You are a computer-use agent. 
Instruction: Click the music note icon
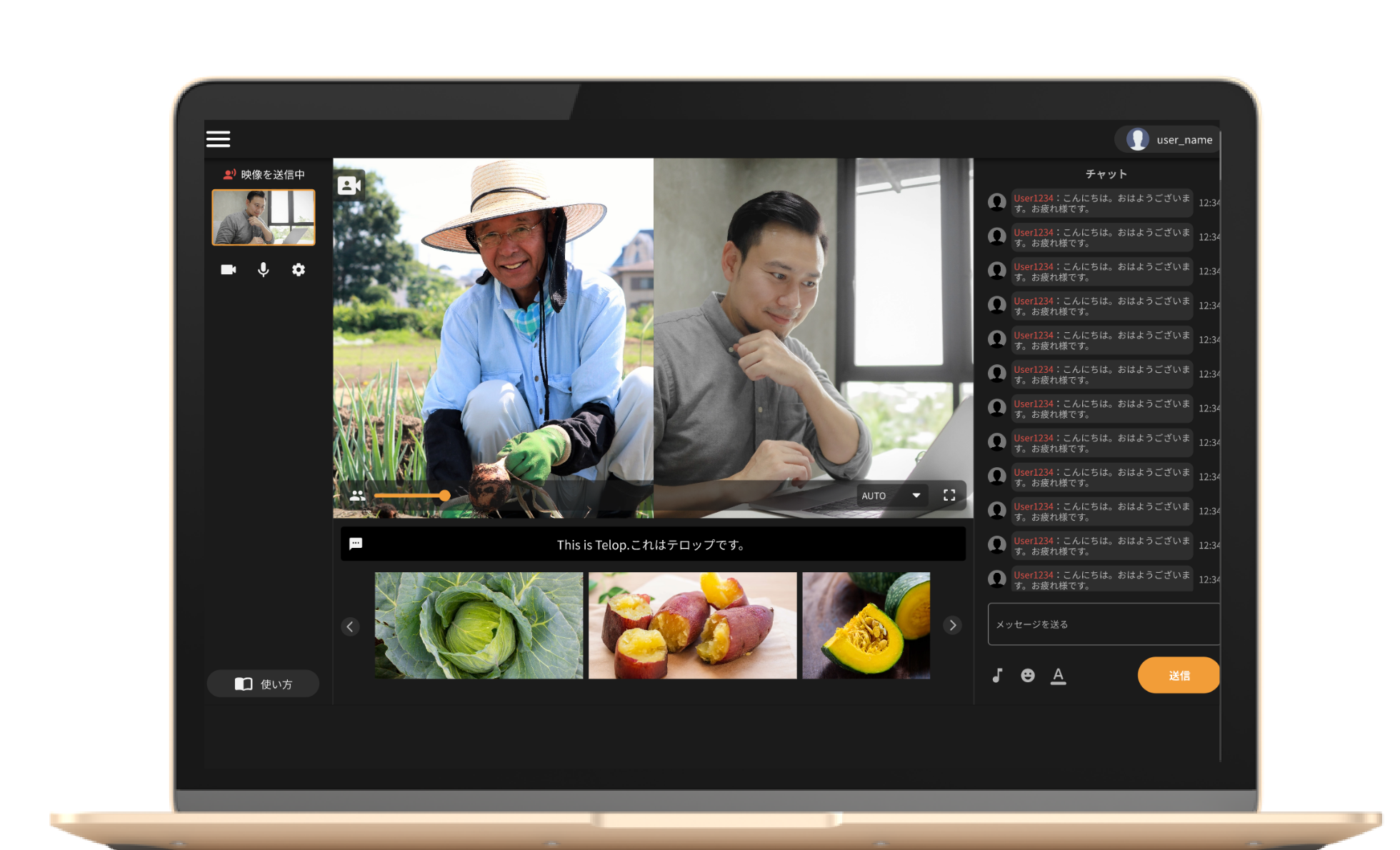click(997, 675)
